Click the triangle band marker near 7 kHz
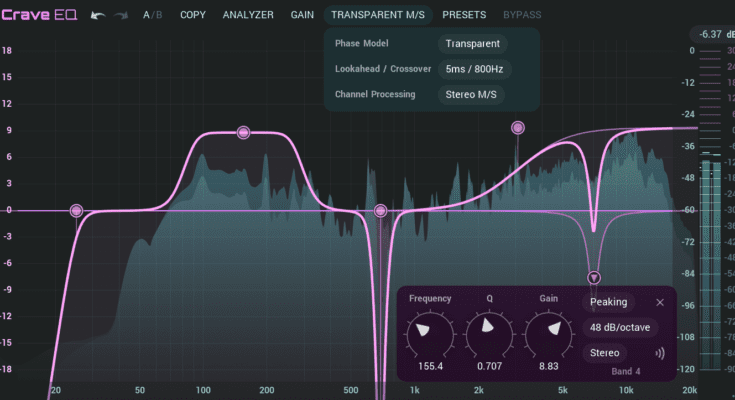Screen dimensions: 735x400 pos(594,277)
